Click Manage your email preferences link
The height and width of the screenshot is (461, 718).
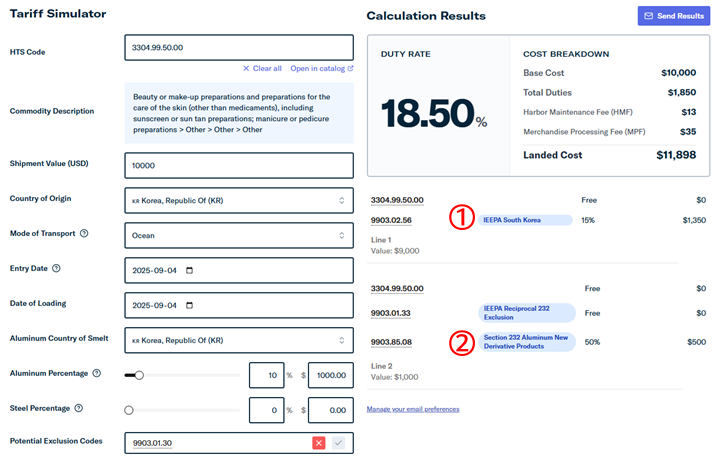(413, 409)
